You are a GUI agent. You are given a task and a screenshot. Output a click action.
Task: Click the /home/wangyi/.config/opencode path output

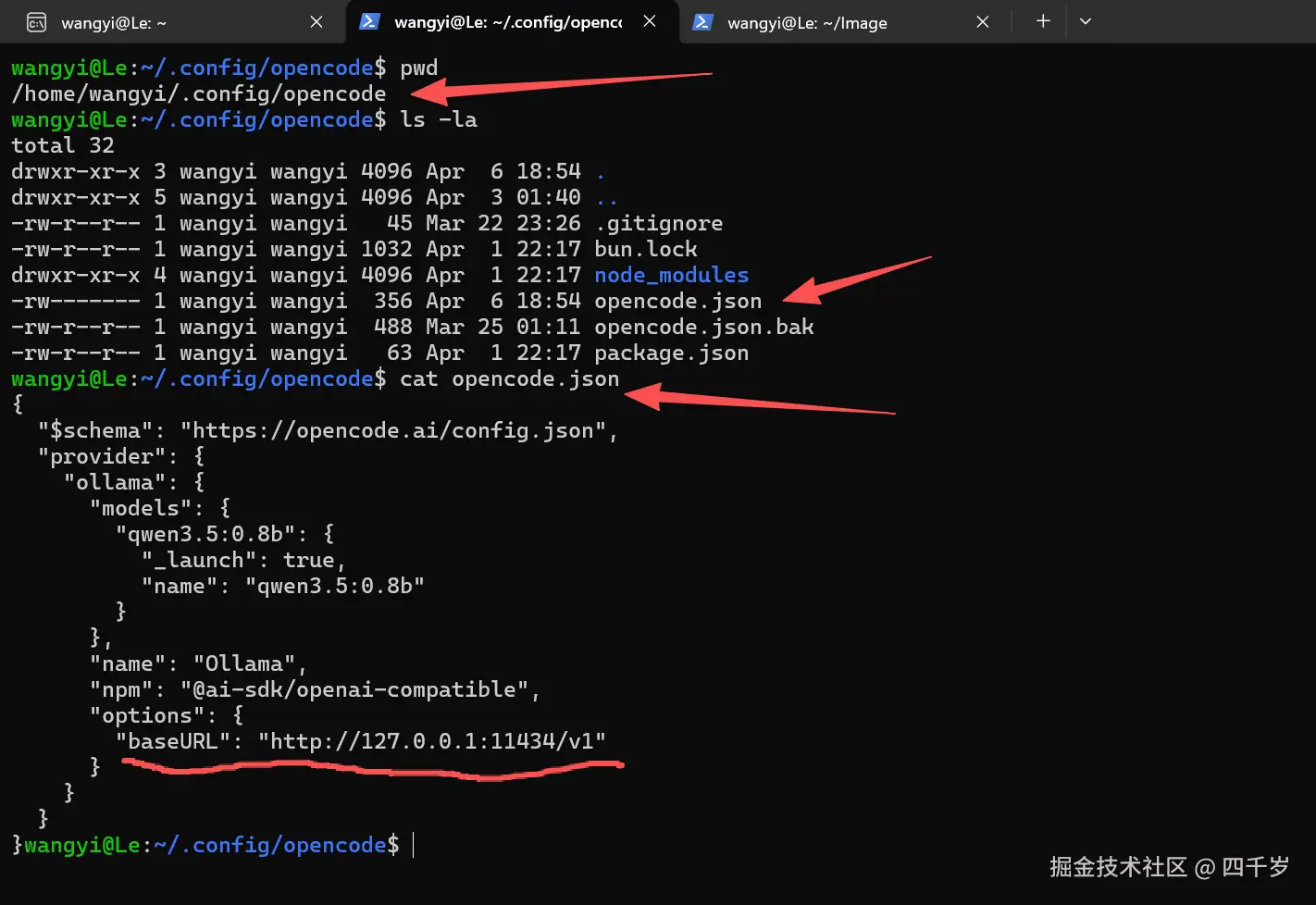(198, 93)
